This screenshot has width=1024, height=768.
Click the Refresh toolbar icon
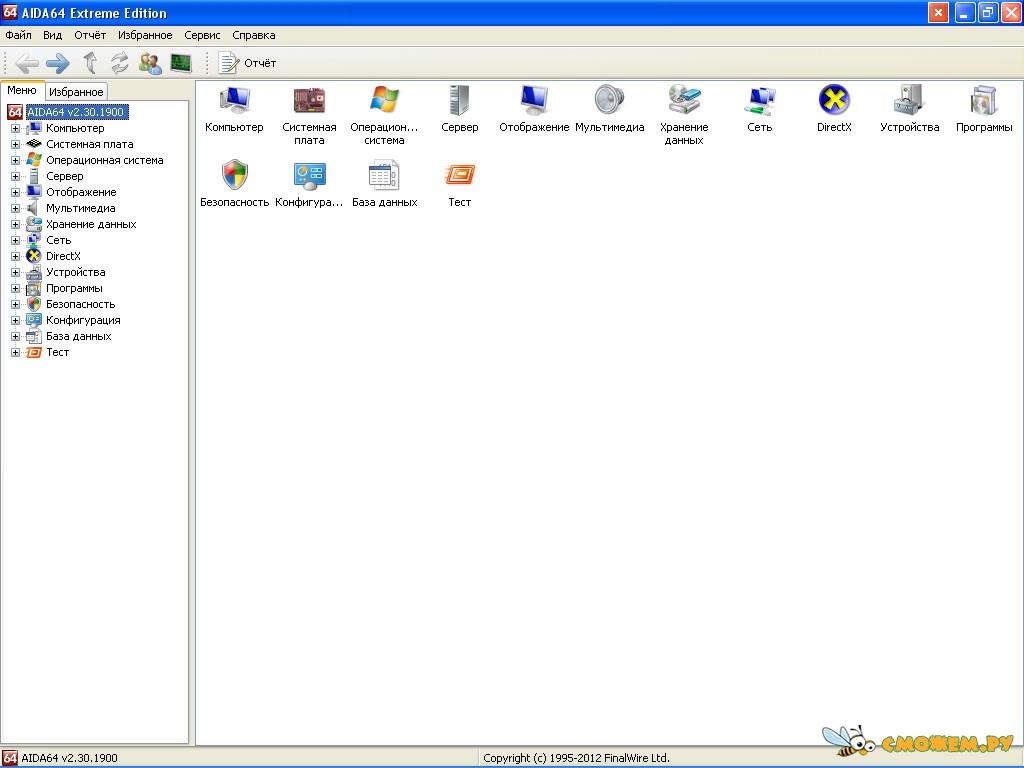[x=120, y=63]
